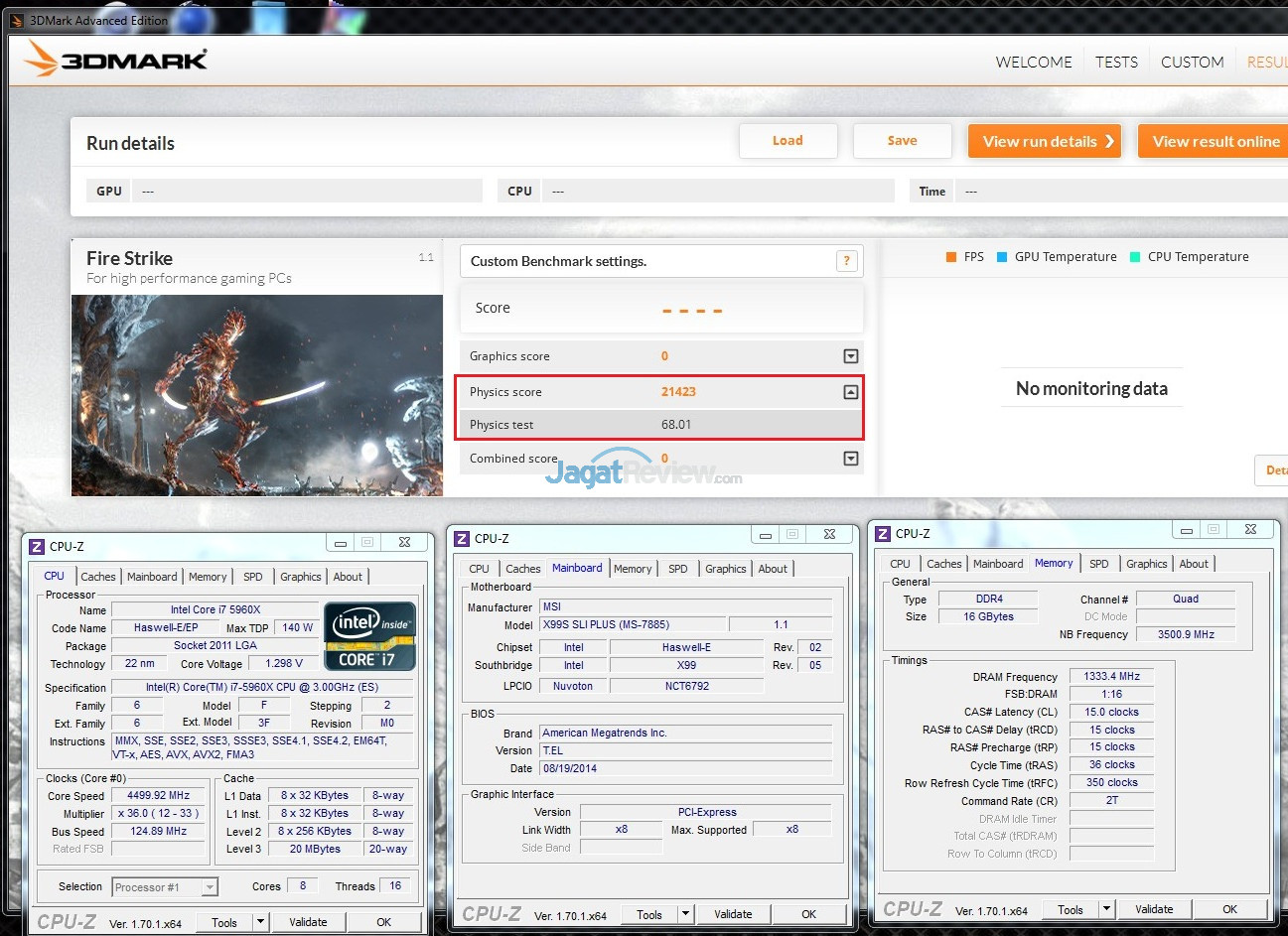Click the Validate button in Memory window
This screenshot has height=936, width=1288.
tap(1154, 909)
